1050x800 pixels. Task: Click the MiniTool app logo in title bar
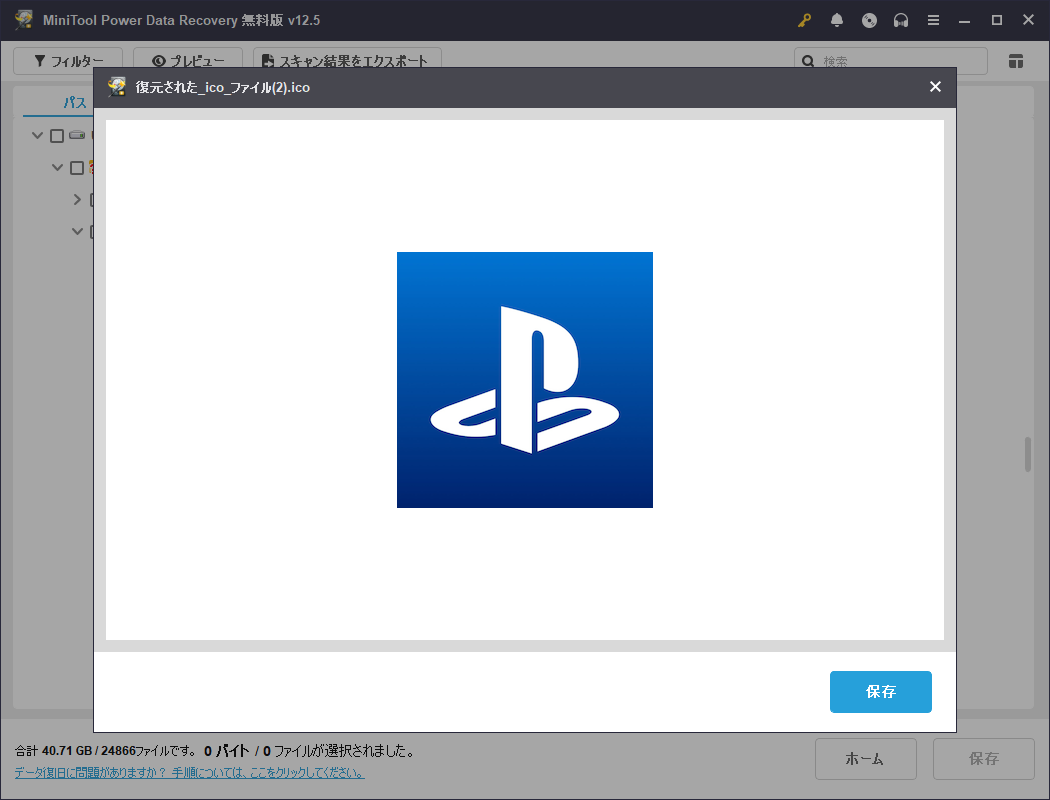(24, 19)
